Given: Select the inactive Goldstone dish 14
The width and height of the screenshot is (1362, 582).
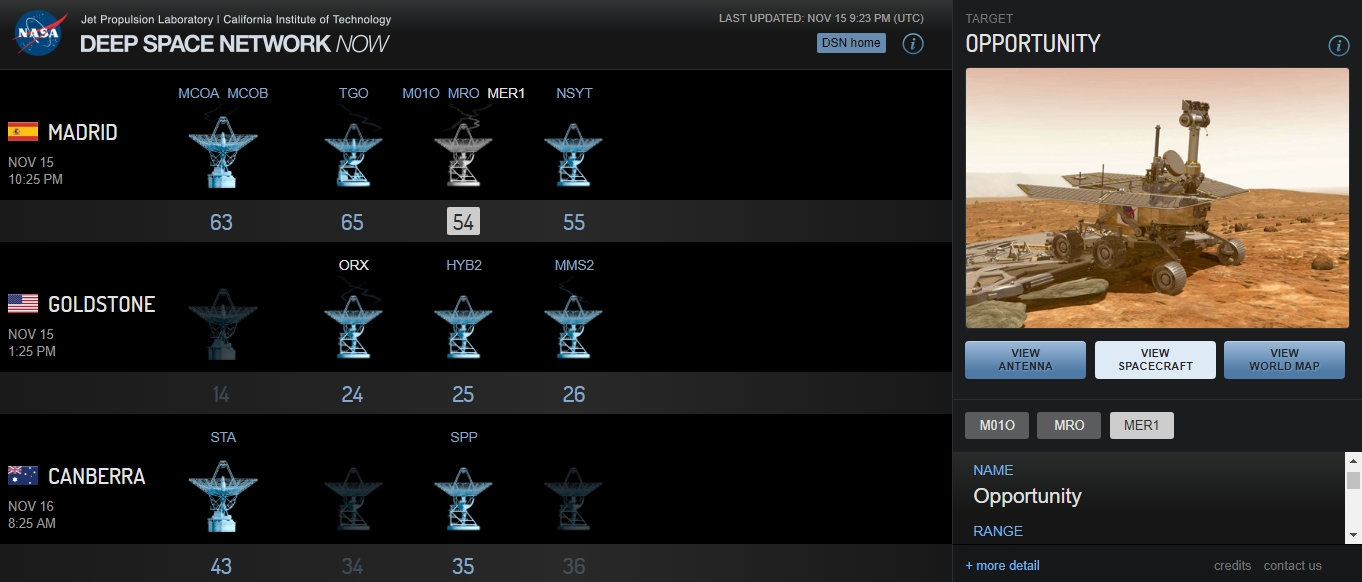Looking at the screenshot, I should [222, 323].
